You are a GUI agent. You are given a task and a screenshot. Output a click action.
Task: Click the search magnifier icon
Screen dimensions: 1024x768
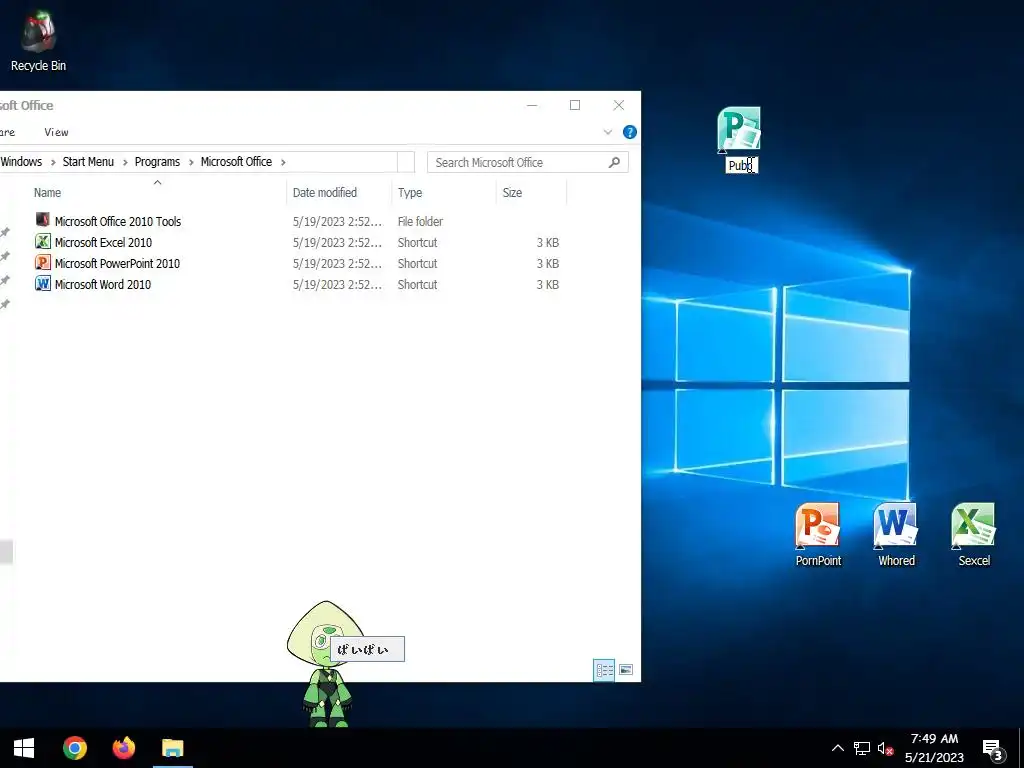point(614,162)
